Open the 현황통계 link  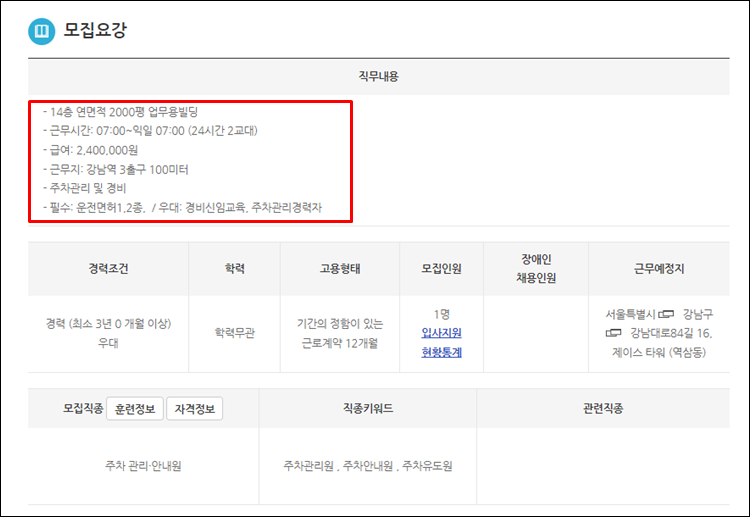[441, 352]
